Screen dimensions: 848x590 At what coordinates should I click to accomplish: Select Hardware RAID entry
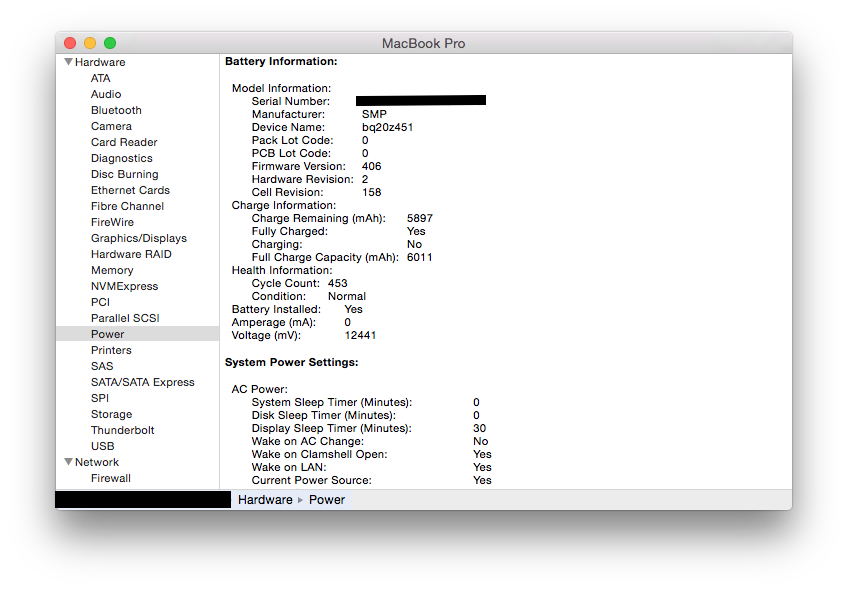click(x=131, y=254)
